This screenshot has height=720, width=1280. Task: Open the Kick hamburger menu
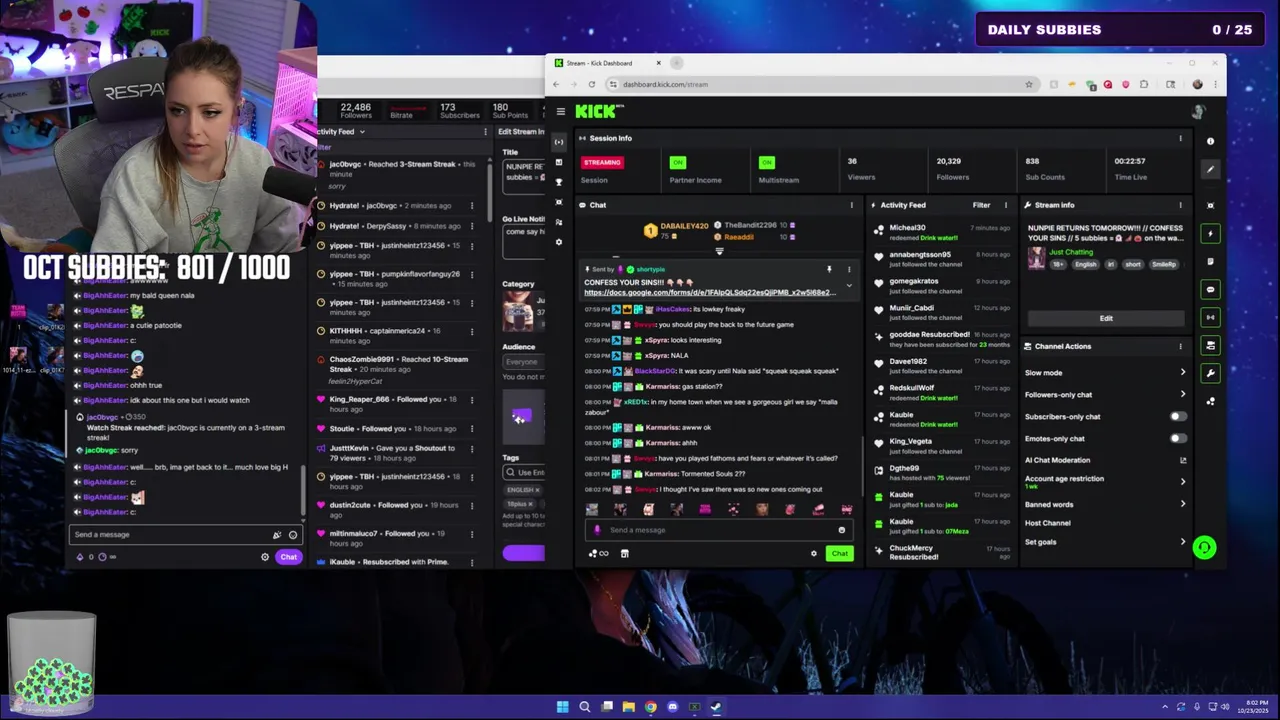(561, 111)
